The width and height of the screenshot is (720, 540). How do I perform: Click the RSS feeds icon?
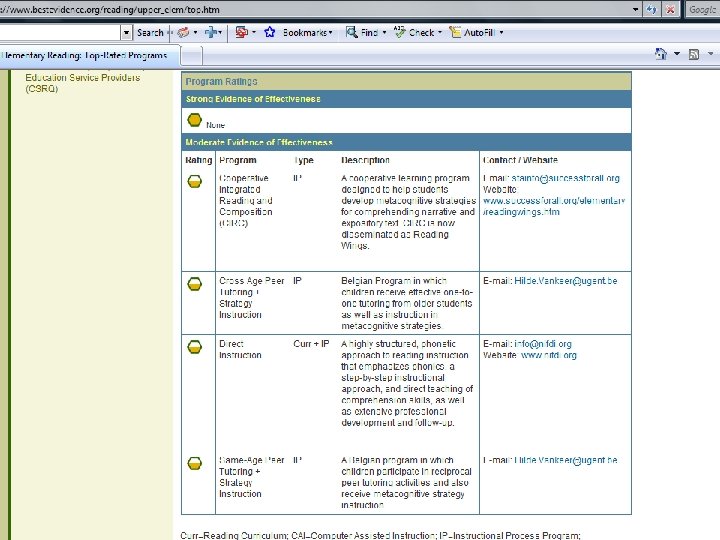[694, 55]
